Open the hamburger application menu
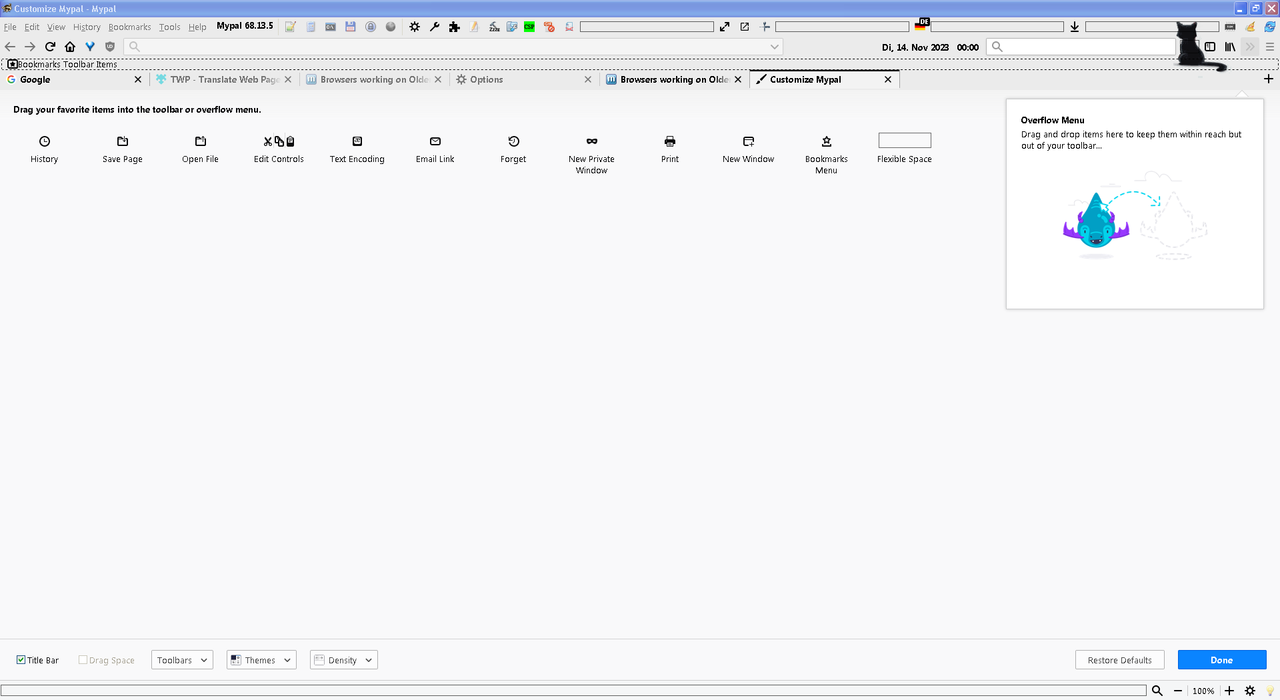The image size is (1280, 700). [x=1270, y=46]
